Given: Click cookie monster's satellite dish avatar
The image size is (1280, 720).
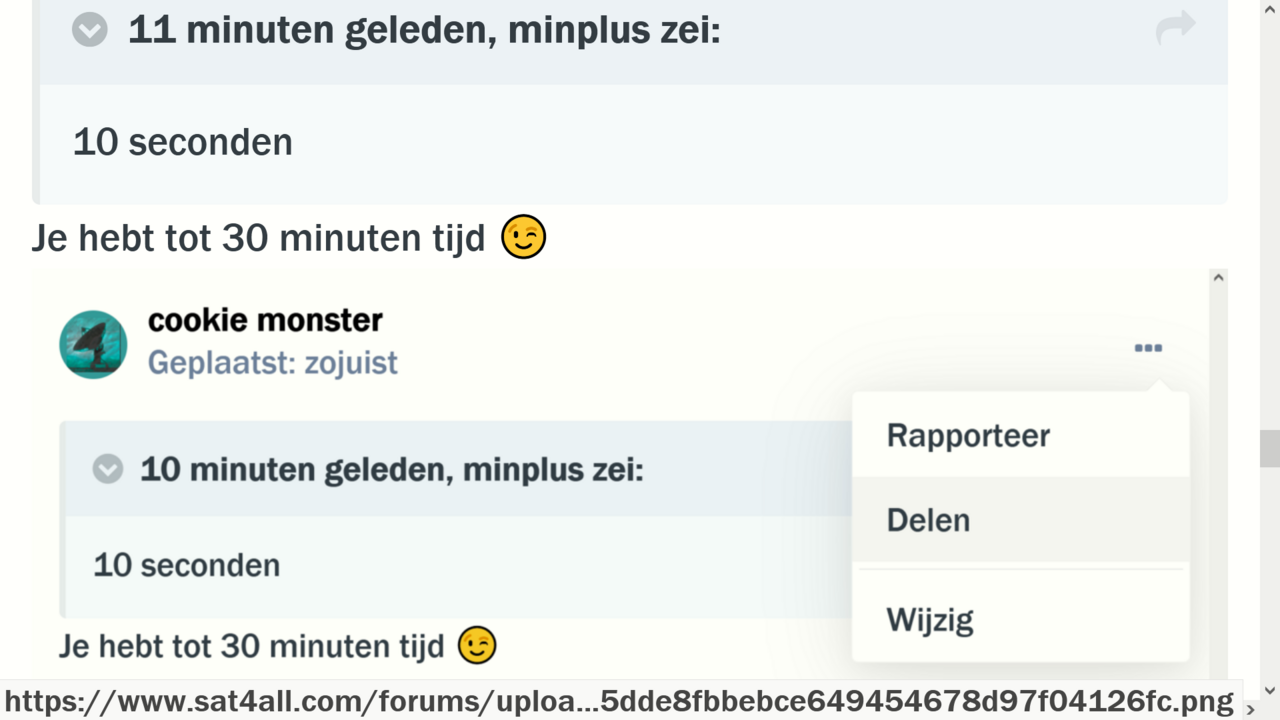Looking at the screenshot, I should click(x=93, y=344).
